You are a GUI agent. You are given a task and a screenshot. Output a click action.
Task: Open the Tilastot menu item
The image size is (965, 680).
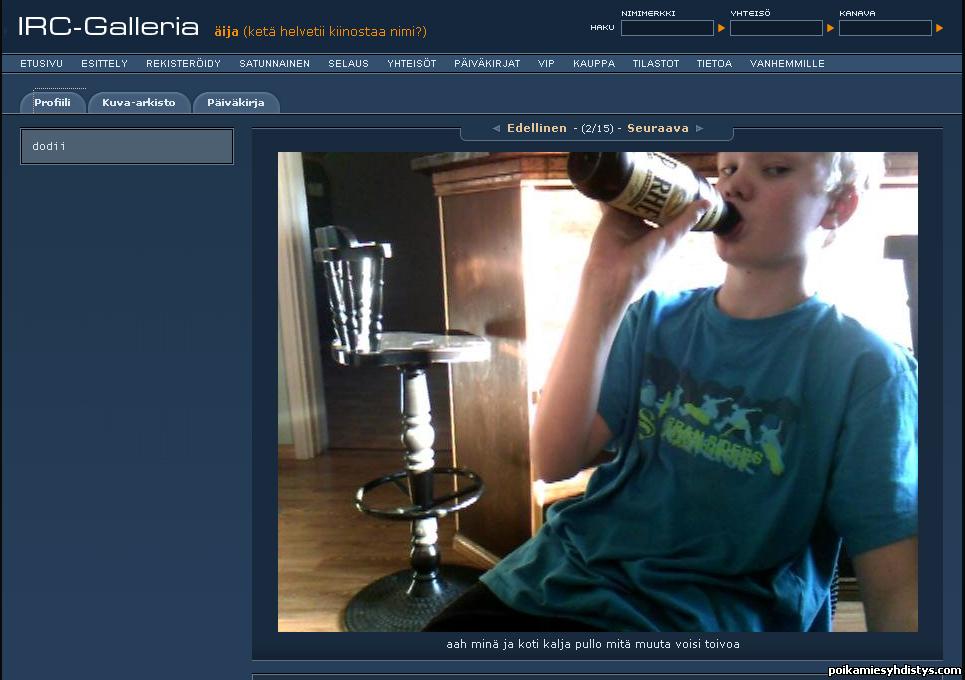(x=656, y=63)
